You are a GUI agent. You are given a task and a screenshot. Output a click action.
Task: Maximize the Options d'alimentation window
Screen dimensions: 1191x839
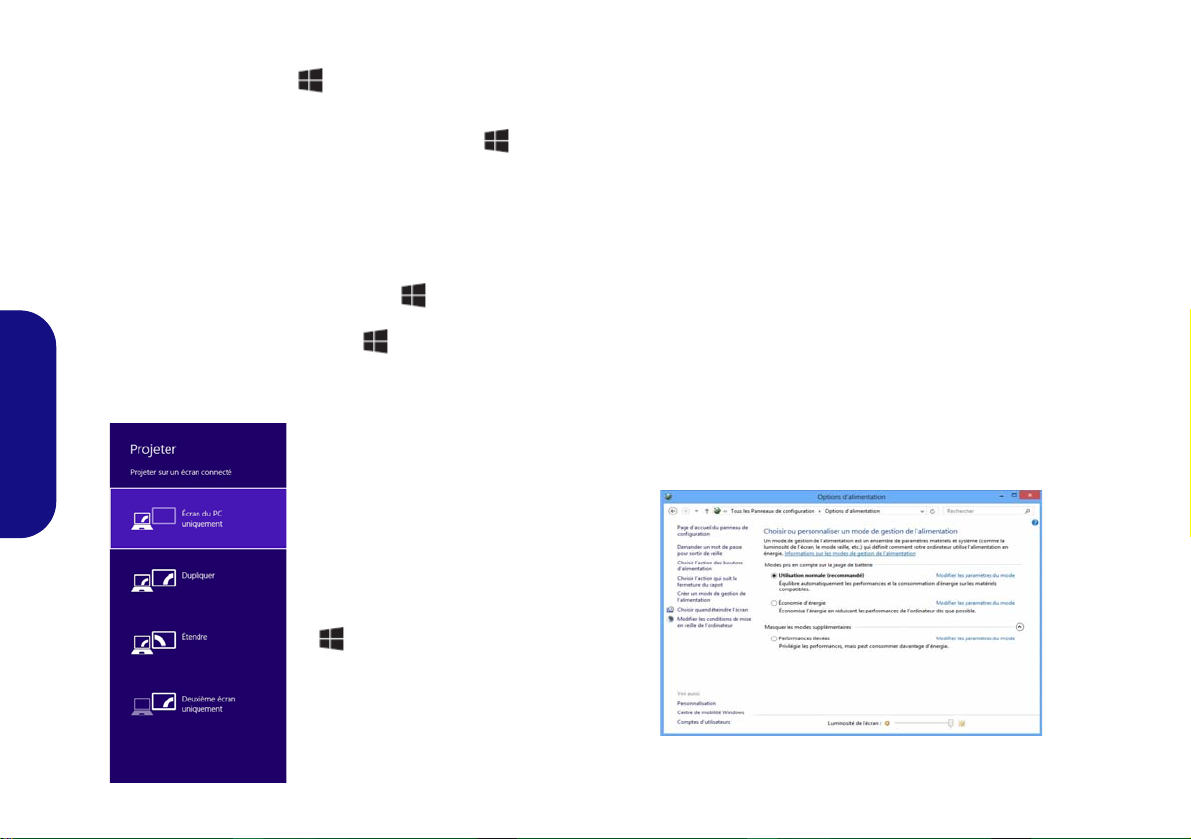coord(1014,495)
